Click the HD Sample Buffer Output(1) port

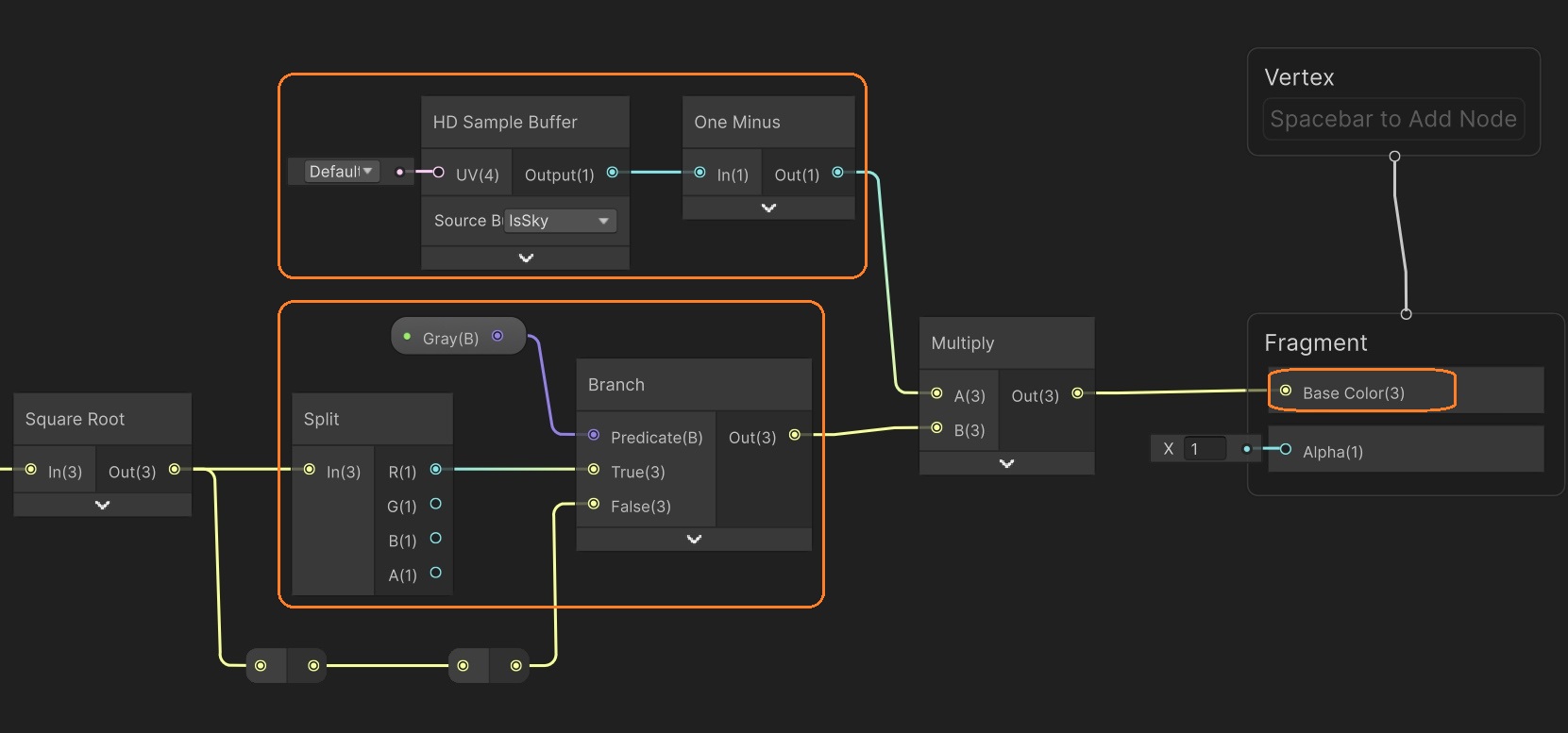(612, 173)
